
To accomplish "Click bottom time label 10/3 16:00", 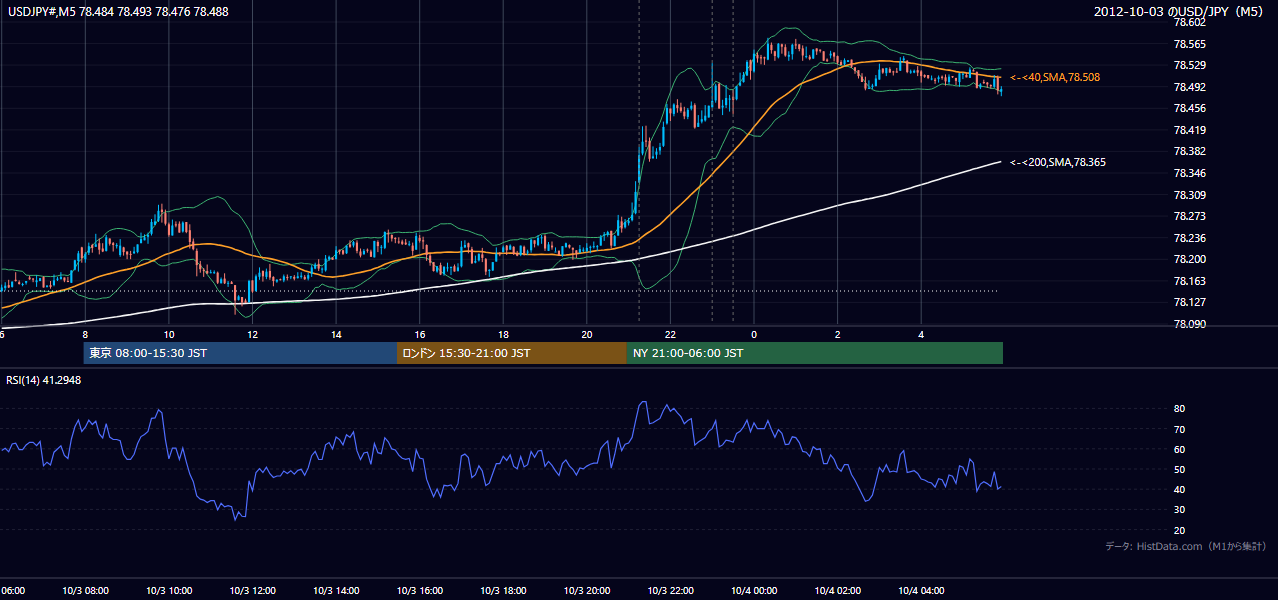I will (x=419, y=590).
